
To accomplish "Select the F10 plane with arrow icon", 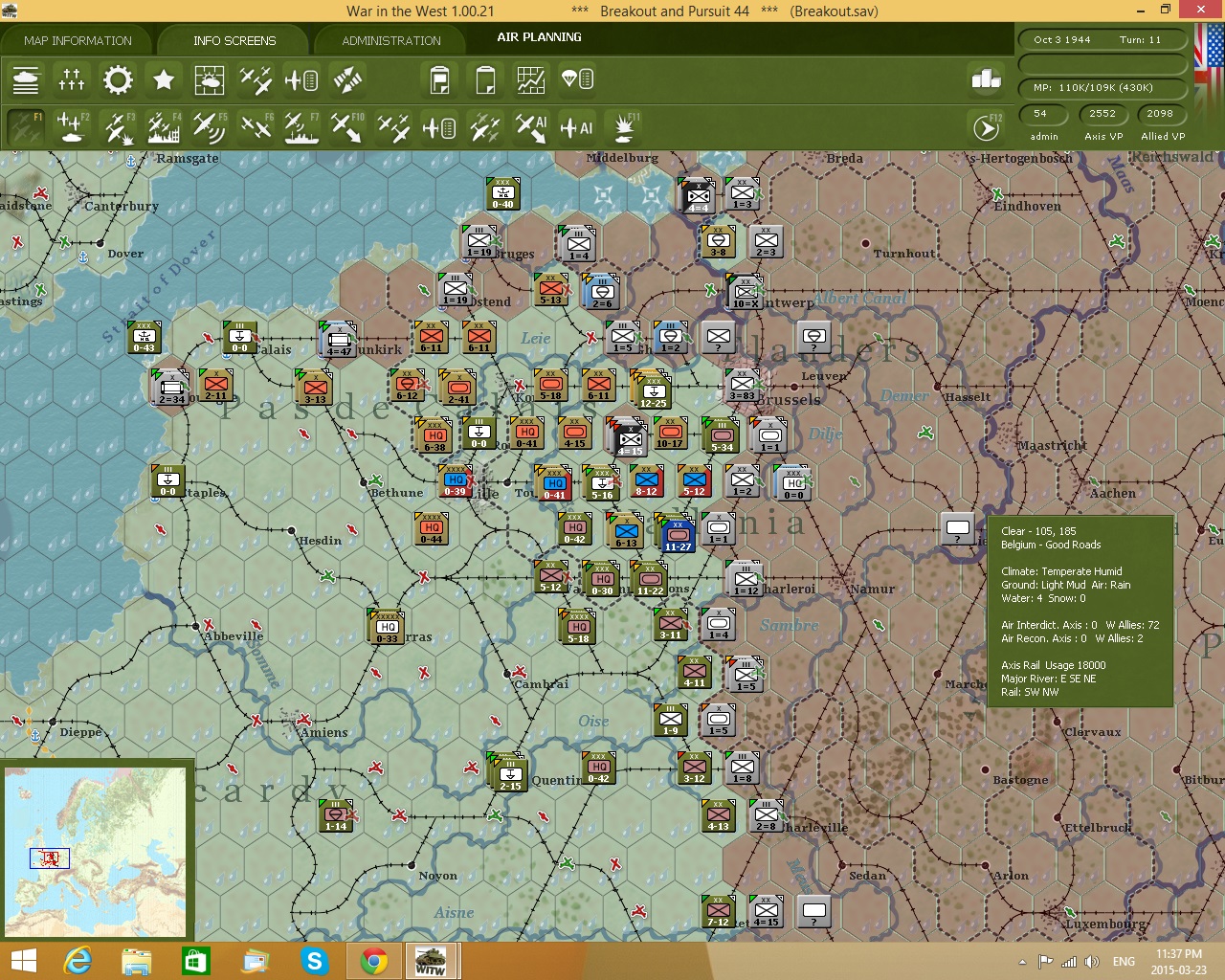I will (x=347, y=127).
